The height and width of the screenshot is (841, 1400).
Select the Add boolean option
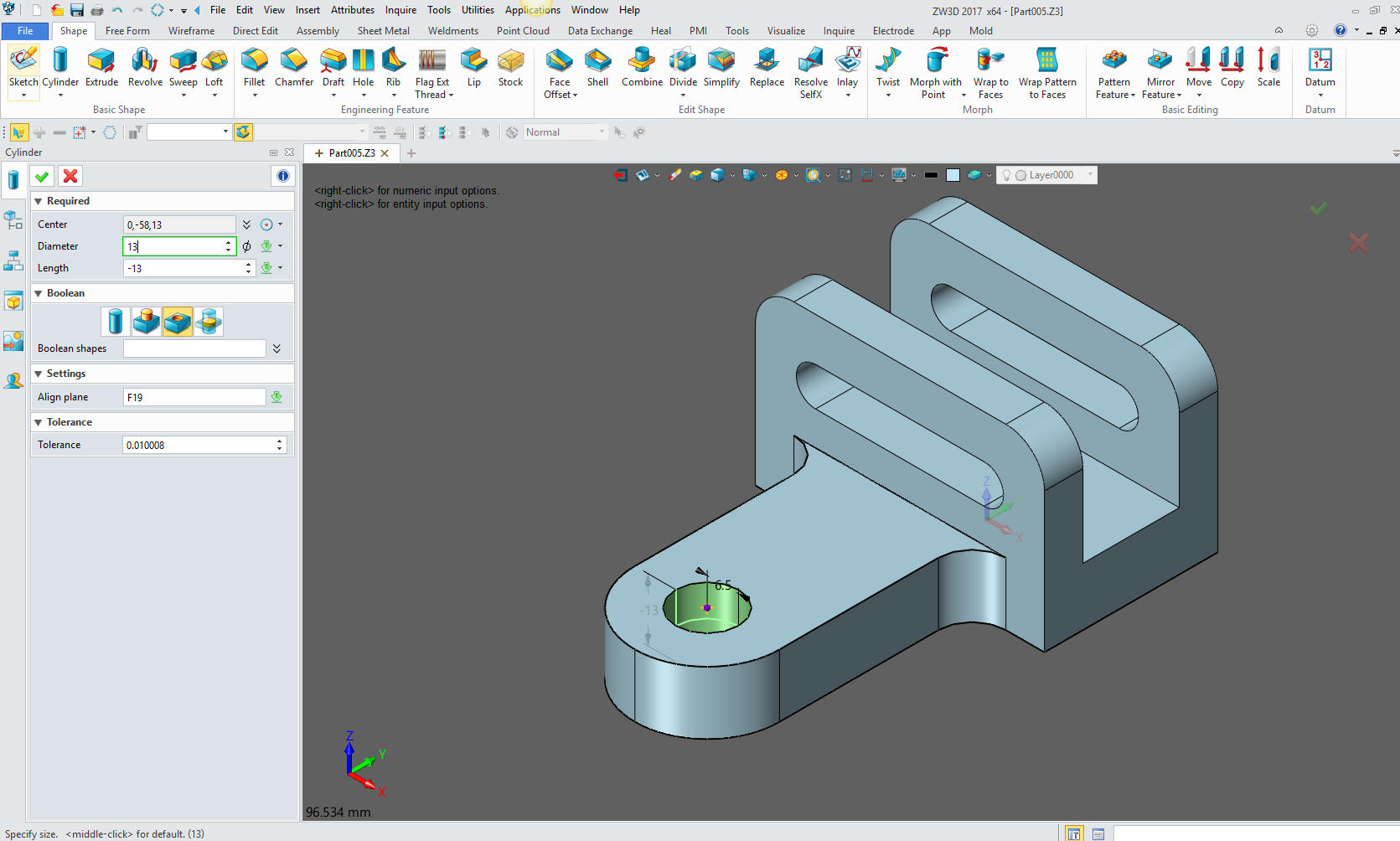point(147,322)
